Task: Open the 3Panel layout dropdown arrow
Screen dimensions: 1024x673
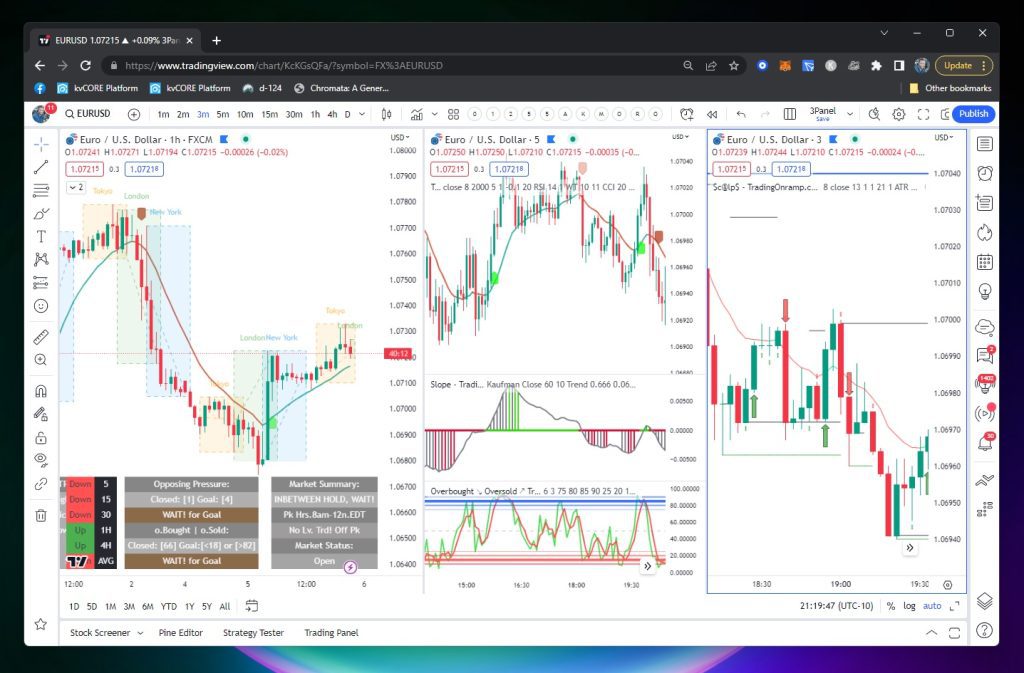Action: tap(852, 114)
